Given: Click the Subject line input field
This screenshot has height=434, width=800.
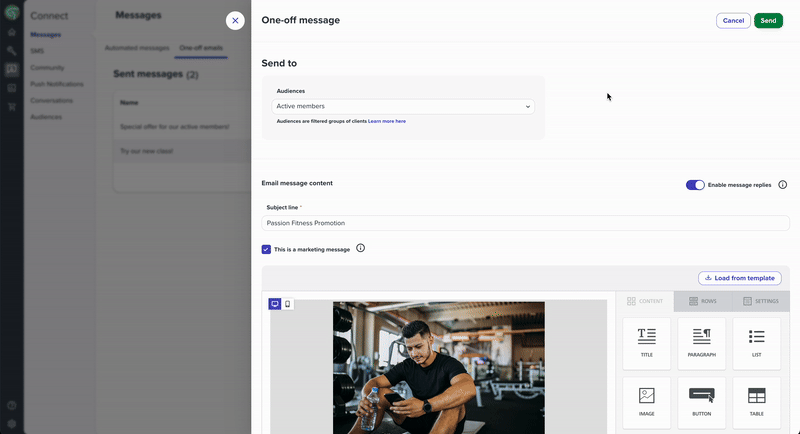Looking at the screenshot, I should [525, 223].
